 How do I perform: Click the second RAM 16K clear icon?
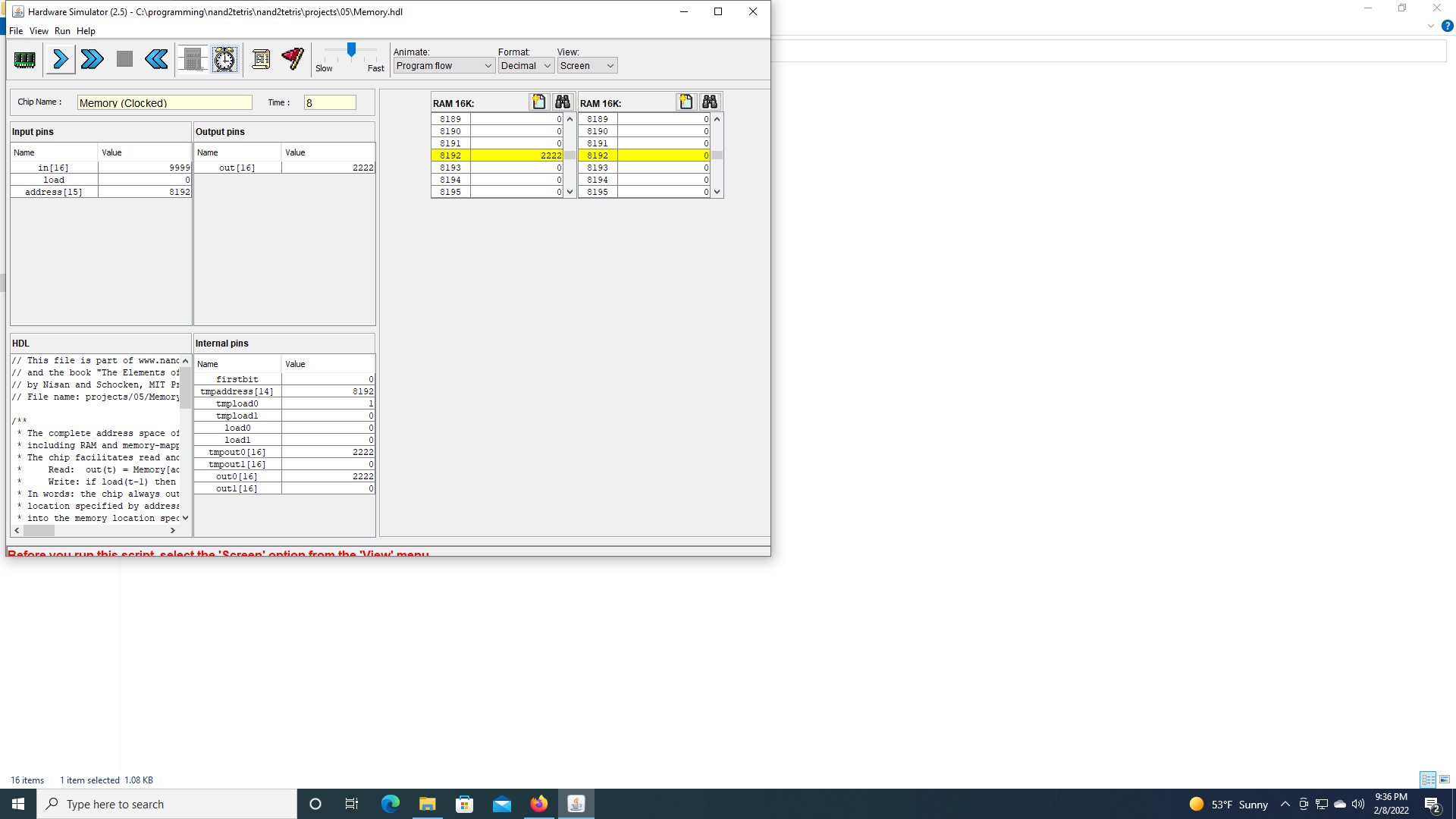pyautogui.click(x=686, y=102)
